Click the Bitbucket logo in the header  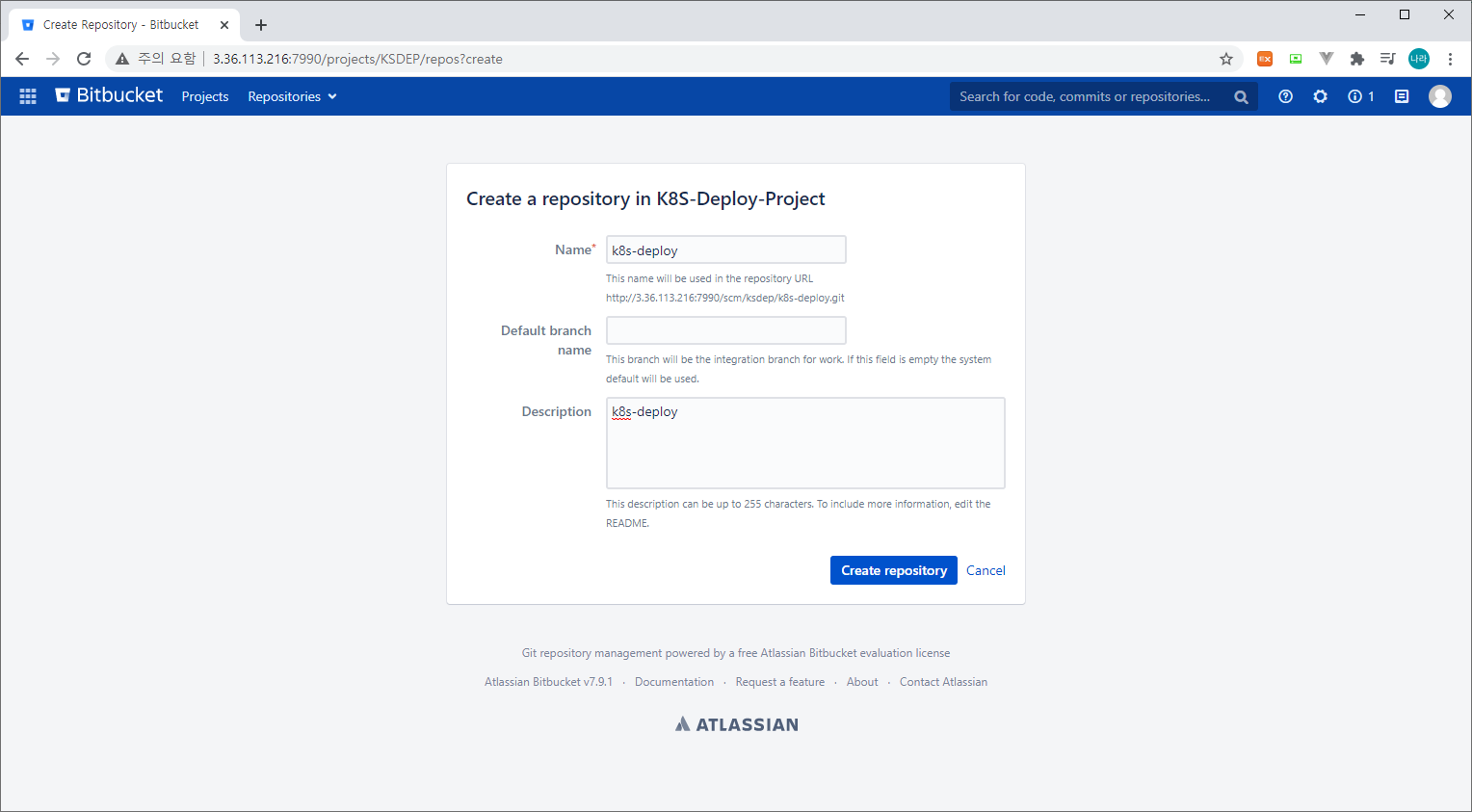tap(108, 95)
